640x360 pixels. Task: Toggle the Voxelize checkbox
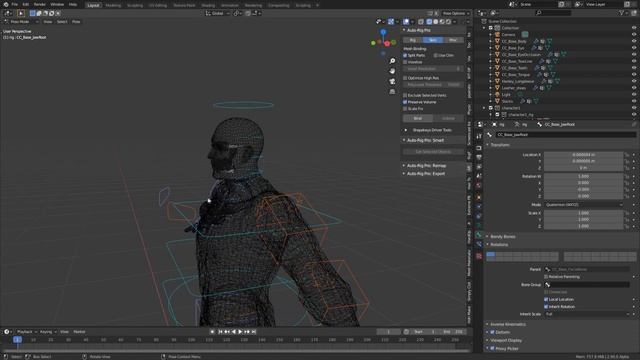point(405,62)
